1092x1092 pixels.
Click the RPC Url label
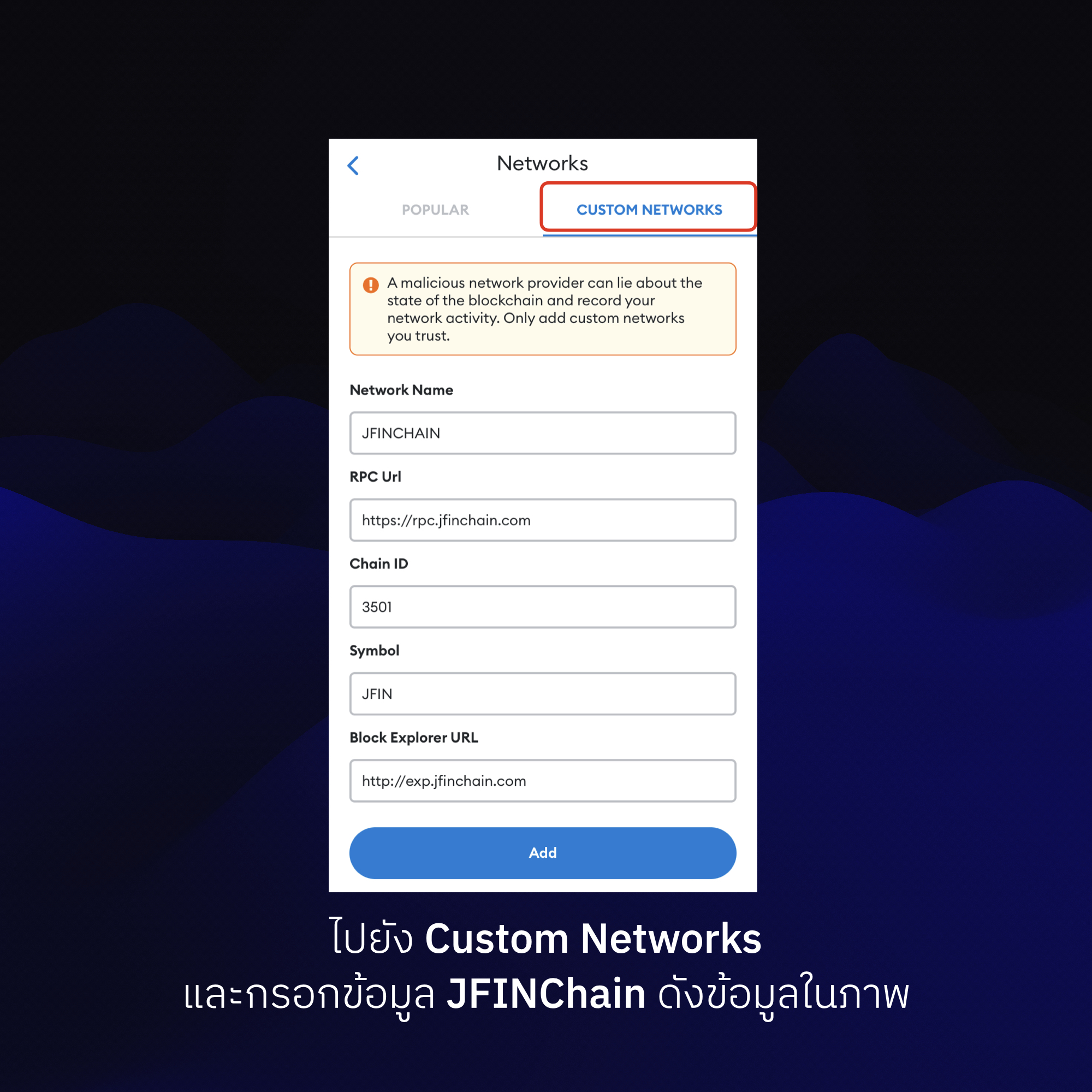pyautogui.click(x=375, y=477)
